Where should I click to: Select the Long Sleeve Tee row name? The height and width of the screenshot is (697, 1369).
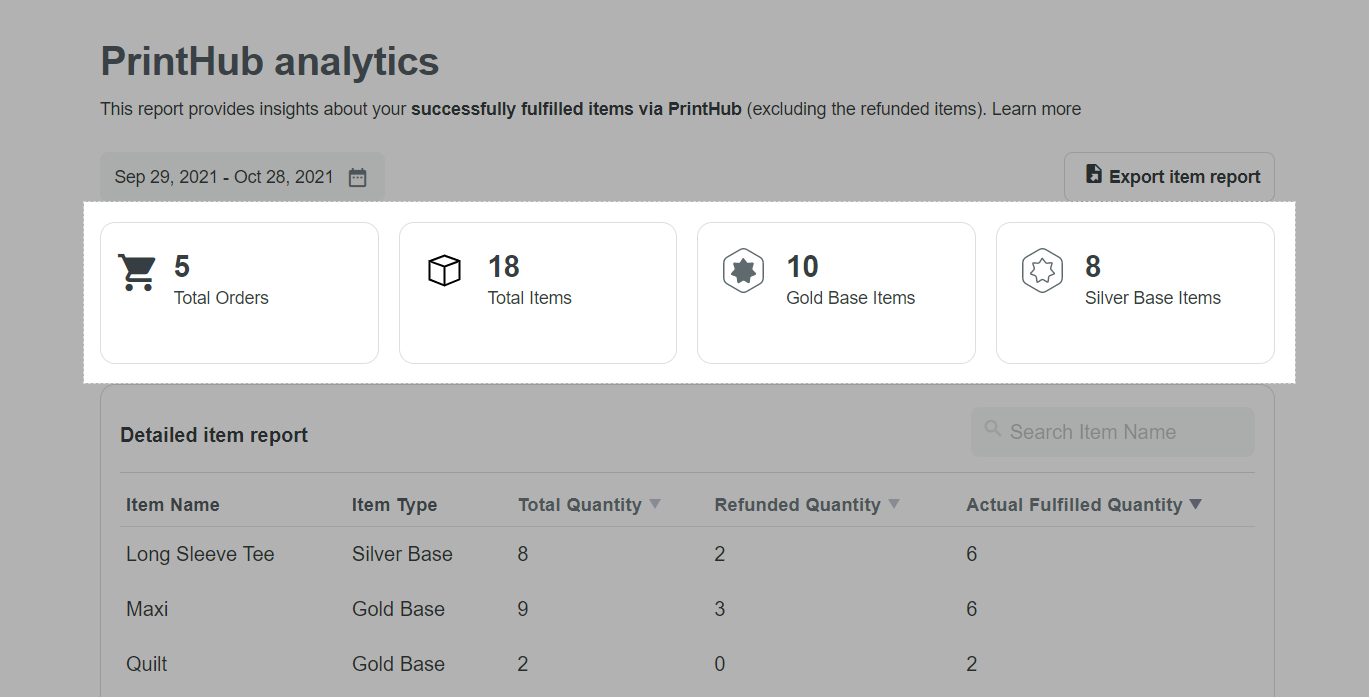click(x=200, y=554)
